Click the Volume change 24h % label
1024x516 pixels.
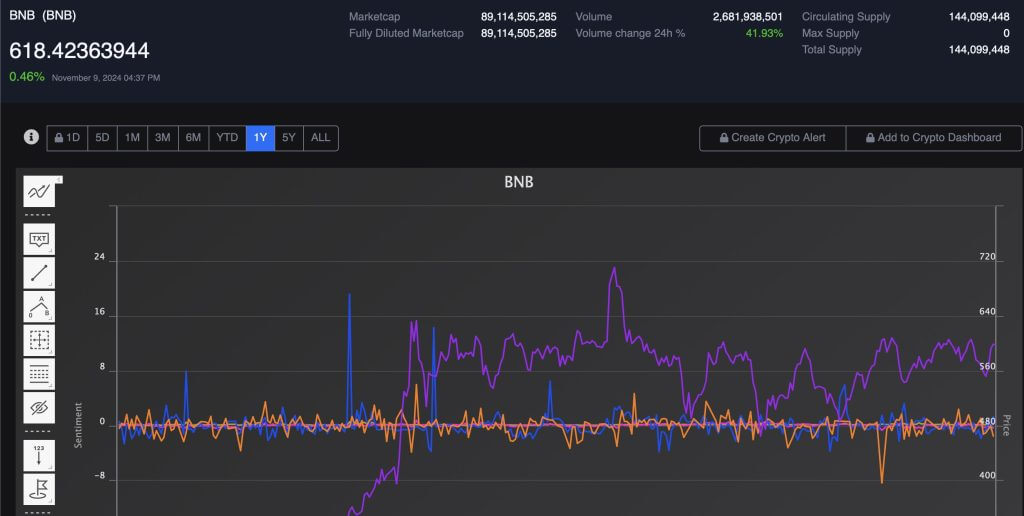[630, 33]
